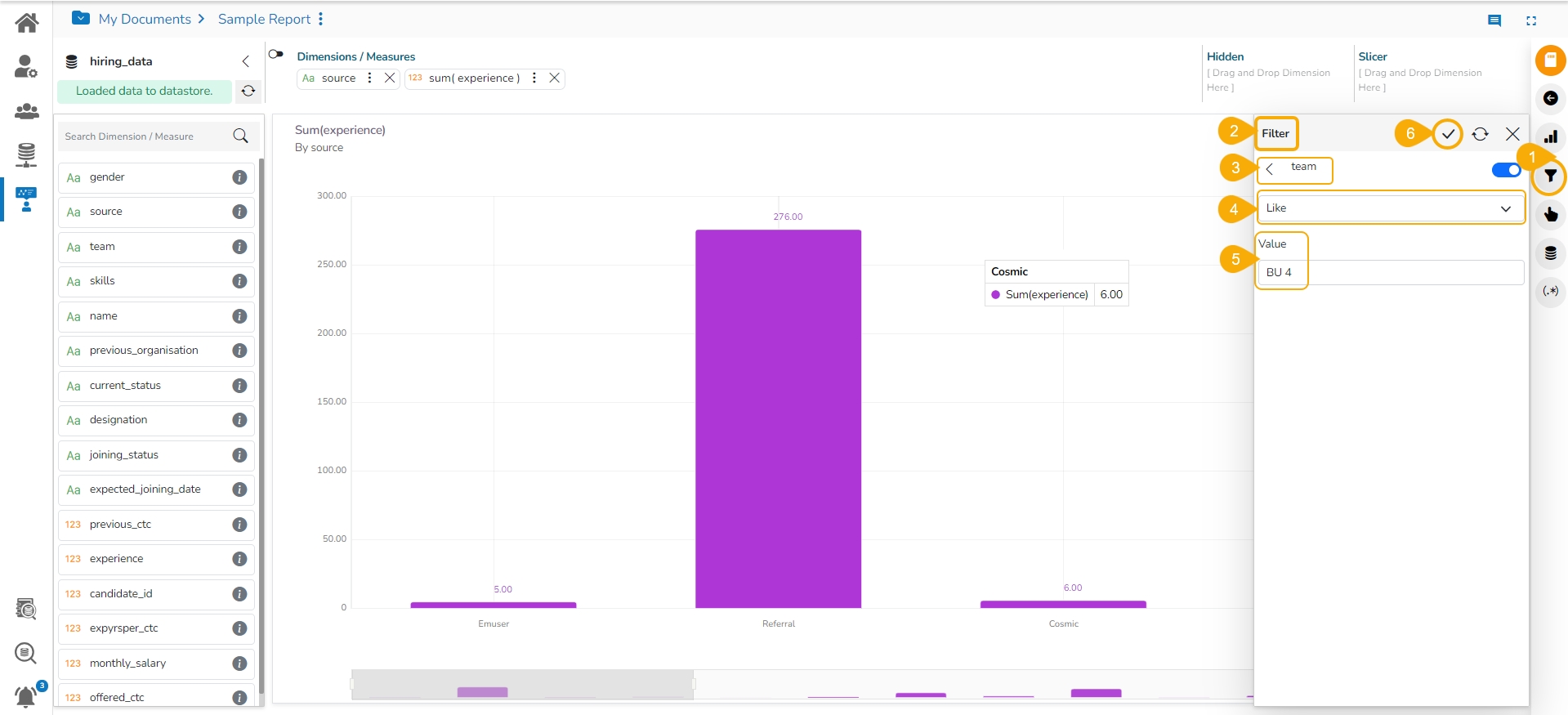Click the back arrow circle icon

(x=1550, y=98)
